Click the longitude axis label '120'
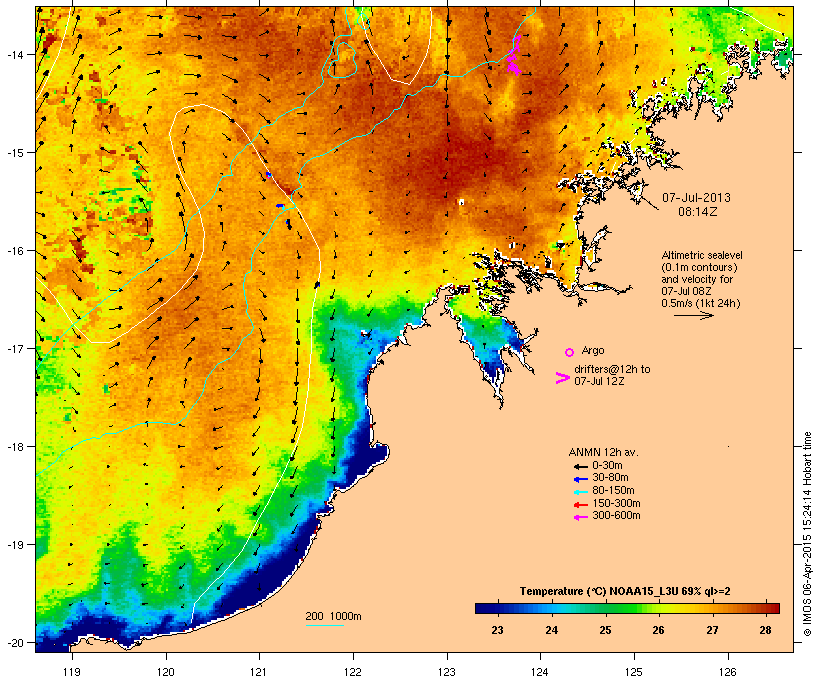Viewport: 820px width, 680px height. 166,672
